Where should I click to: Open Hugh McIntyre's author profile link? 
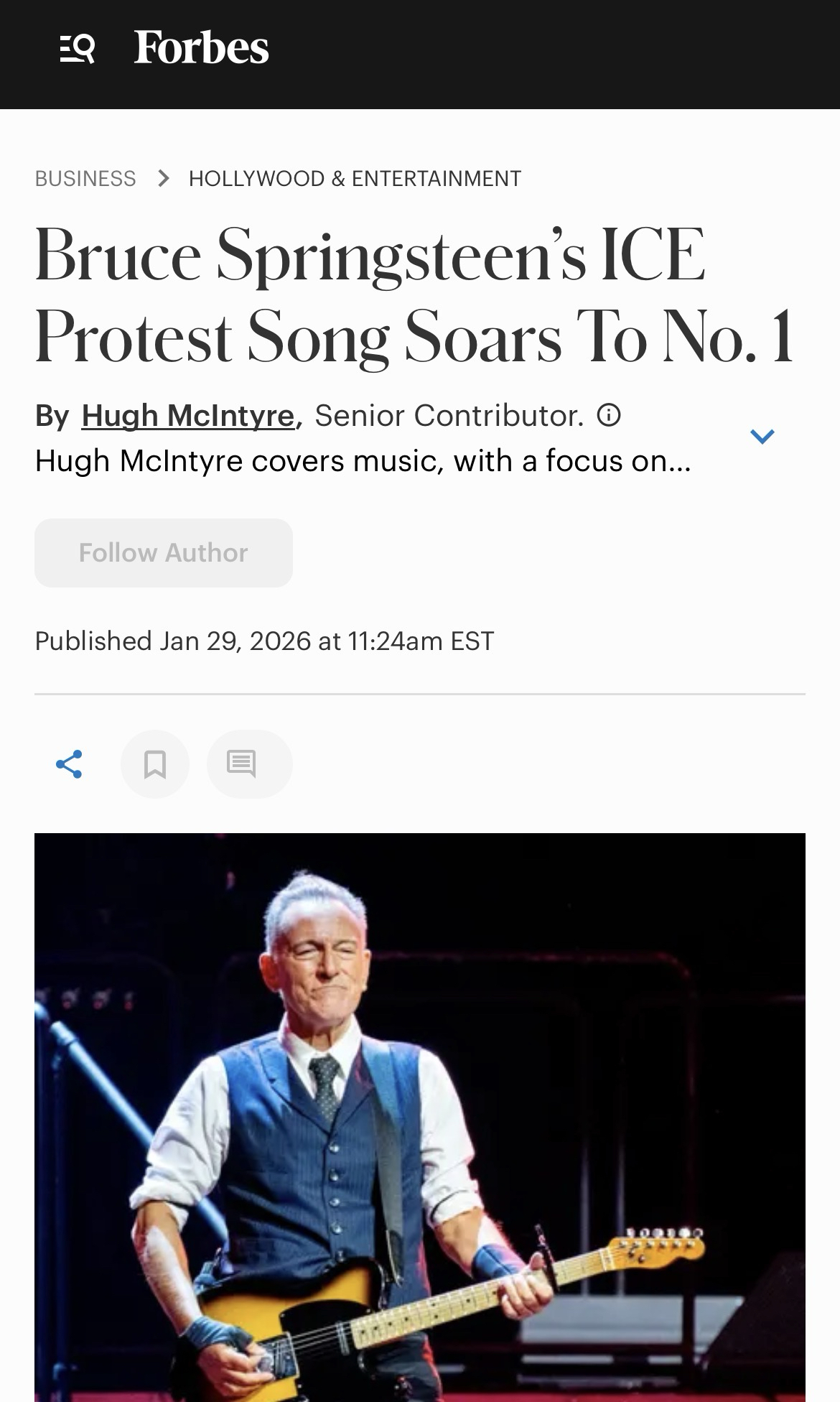pos(188,416)
